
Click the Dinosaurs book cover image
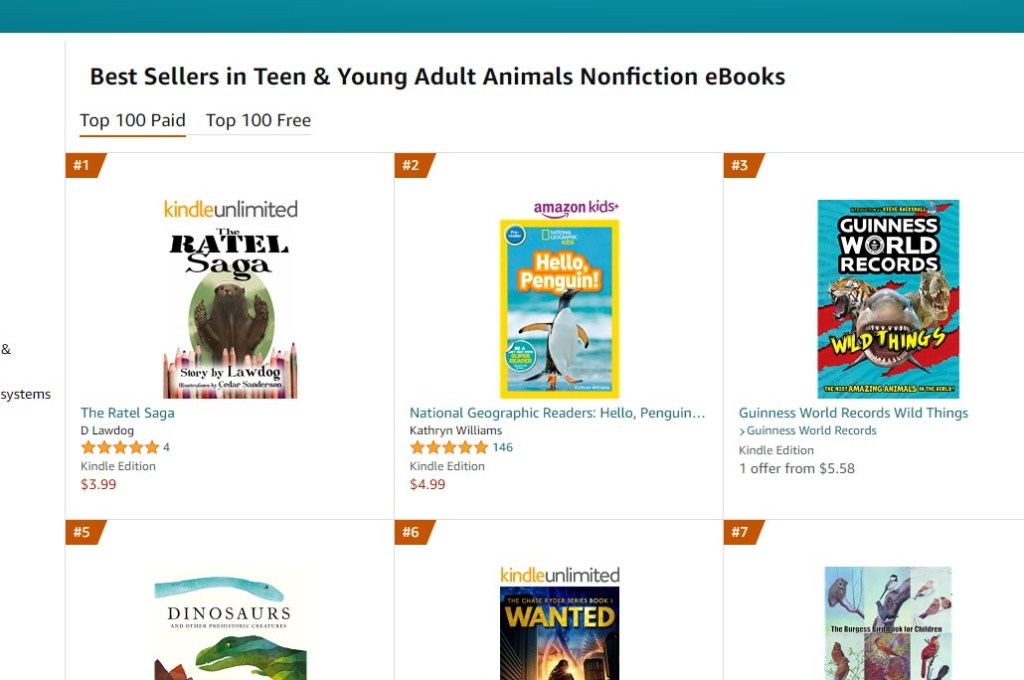[230, 625]
